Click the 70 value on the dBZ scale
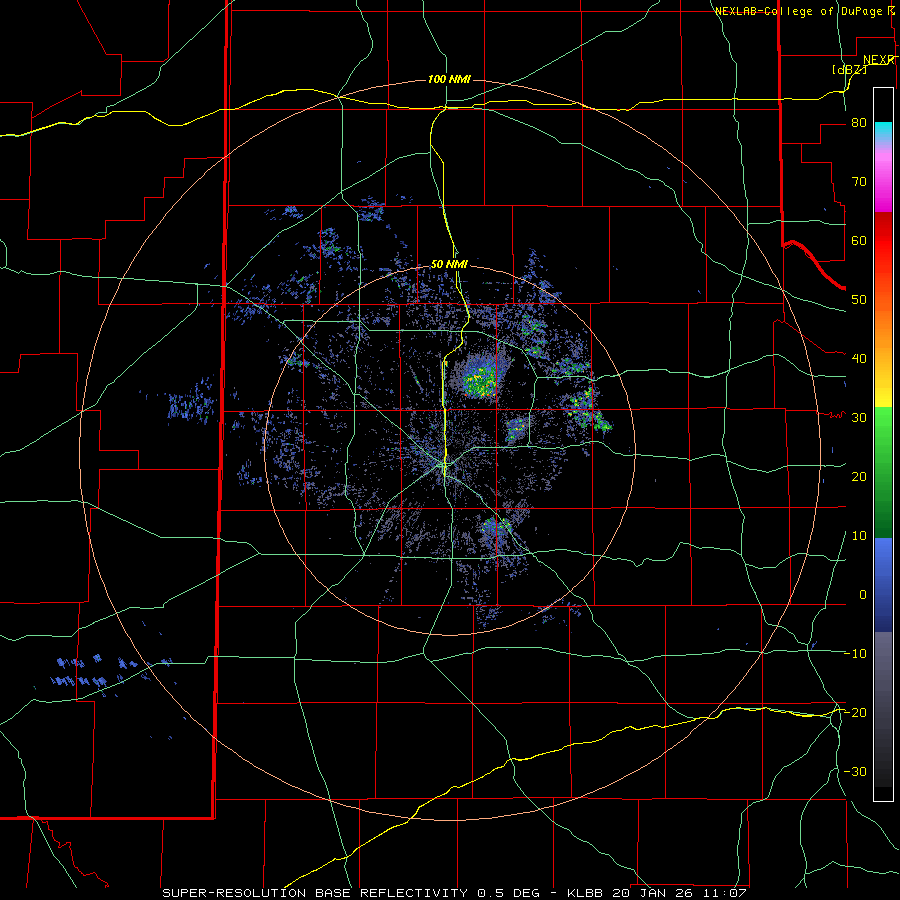This screenshot has height=900, width=900. 859,182
